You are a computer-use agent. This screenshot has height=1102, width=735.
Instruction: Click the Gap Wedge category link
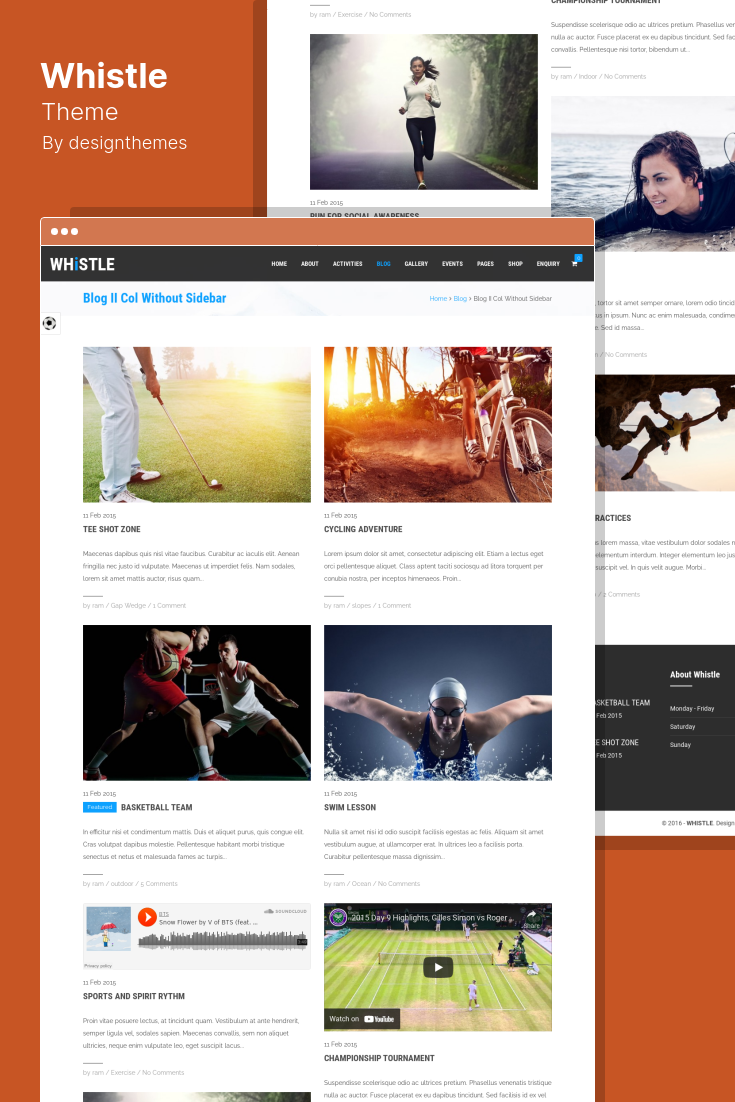pos(129,606)
